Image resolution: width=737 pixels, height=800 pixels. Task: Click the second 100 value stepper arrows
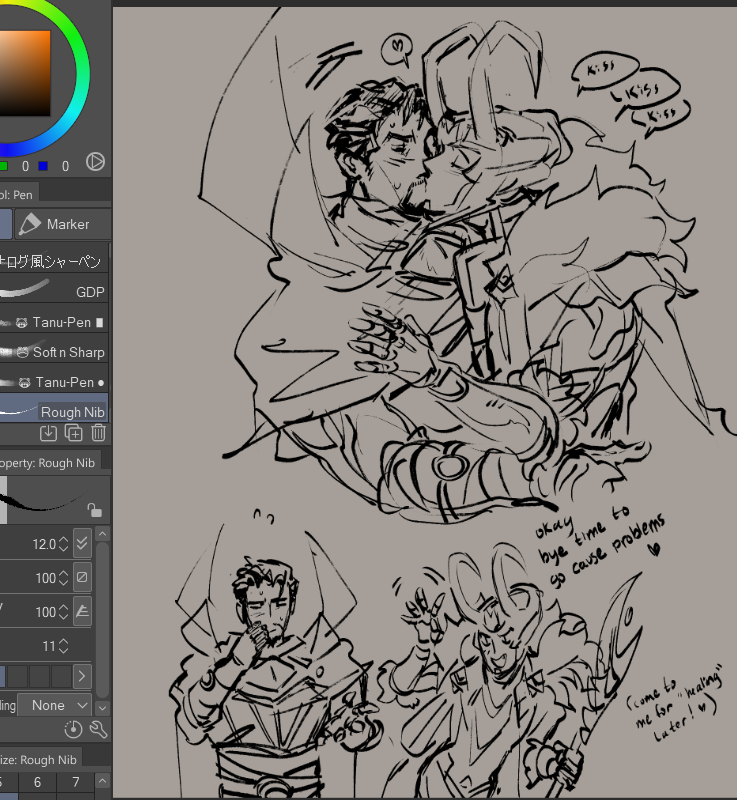pos(63,612)
